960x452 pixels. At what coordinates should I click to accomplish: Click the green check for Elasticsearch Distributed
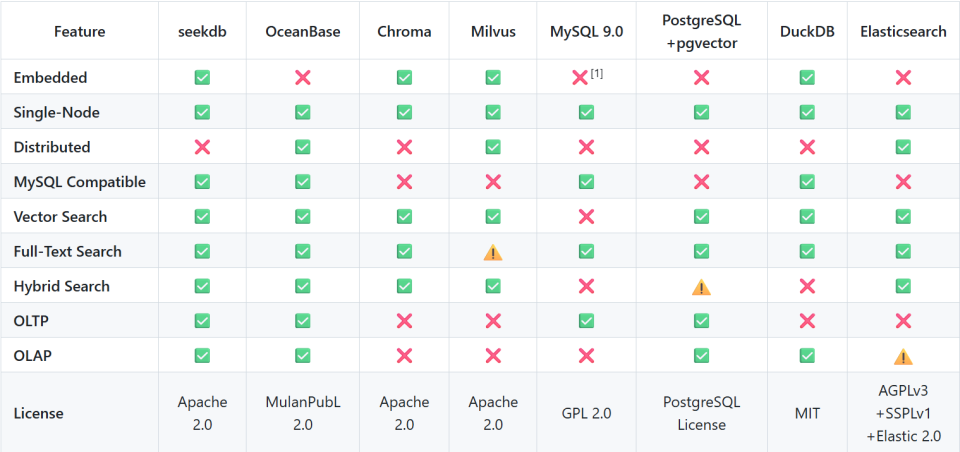tap(903, 147)
